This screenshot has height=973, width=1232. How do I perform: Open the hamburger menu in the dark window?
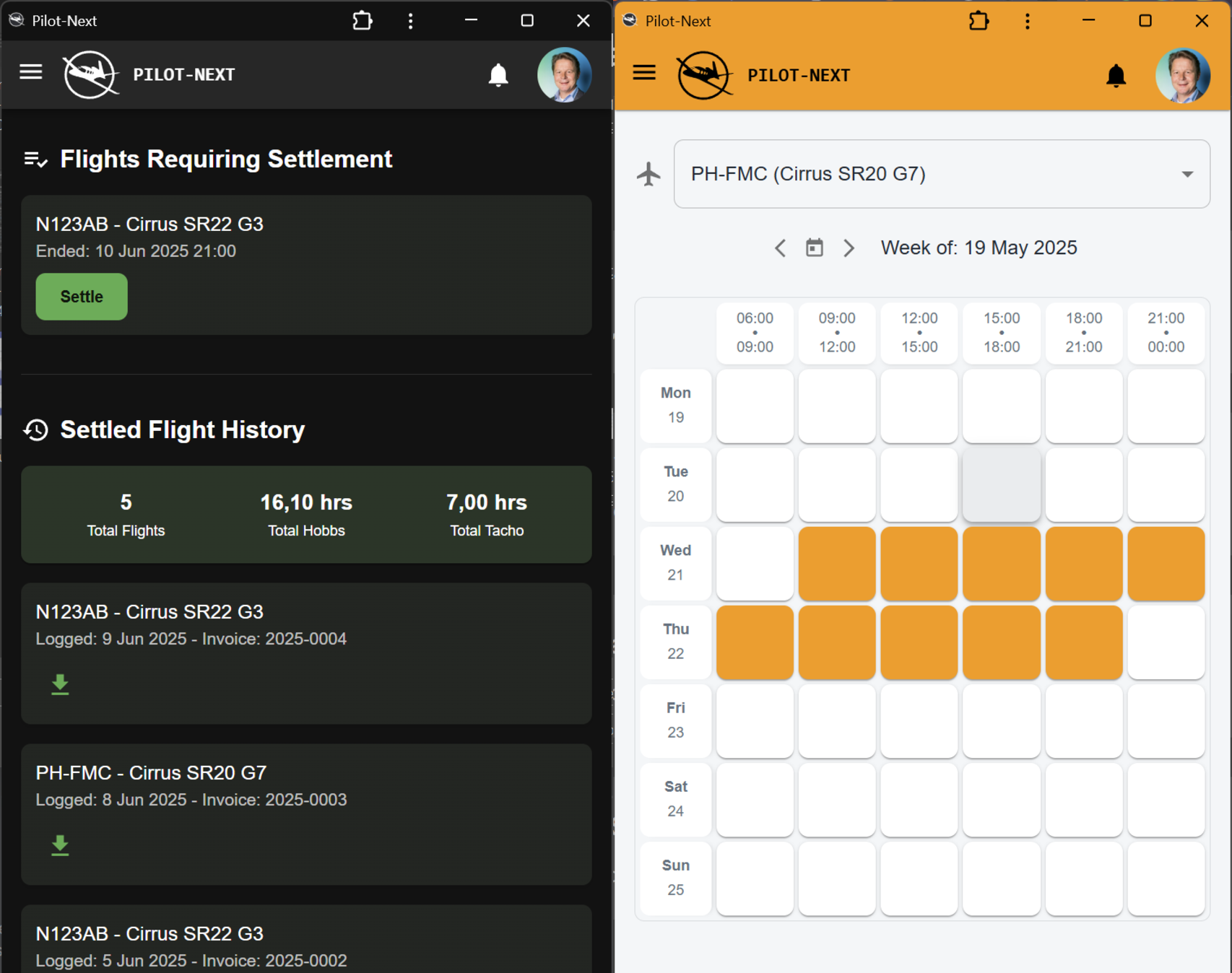30,71
